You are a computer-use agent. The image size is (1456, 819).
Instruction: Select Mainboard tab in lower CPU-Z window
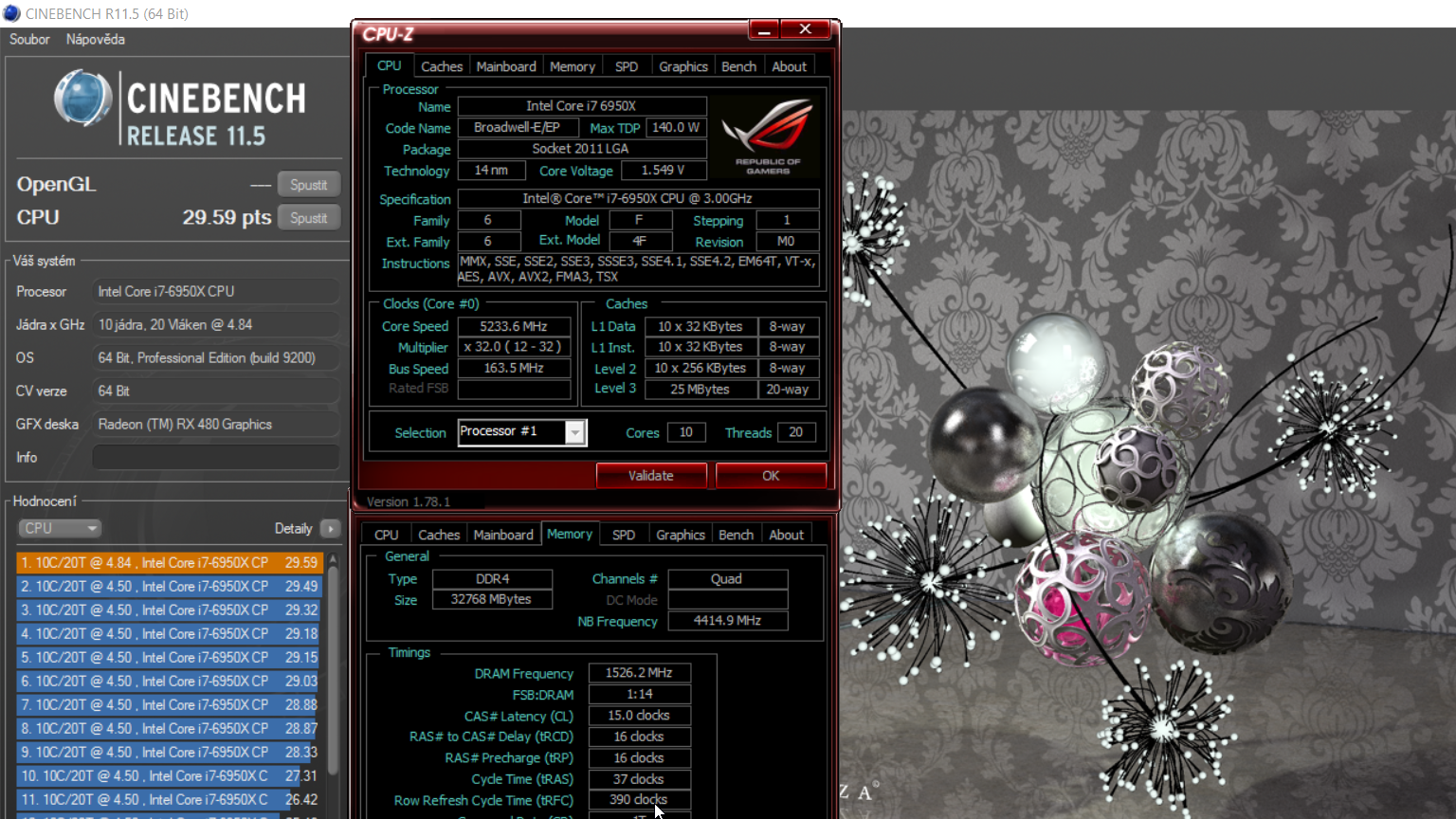503,535
